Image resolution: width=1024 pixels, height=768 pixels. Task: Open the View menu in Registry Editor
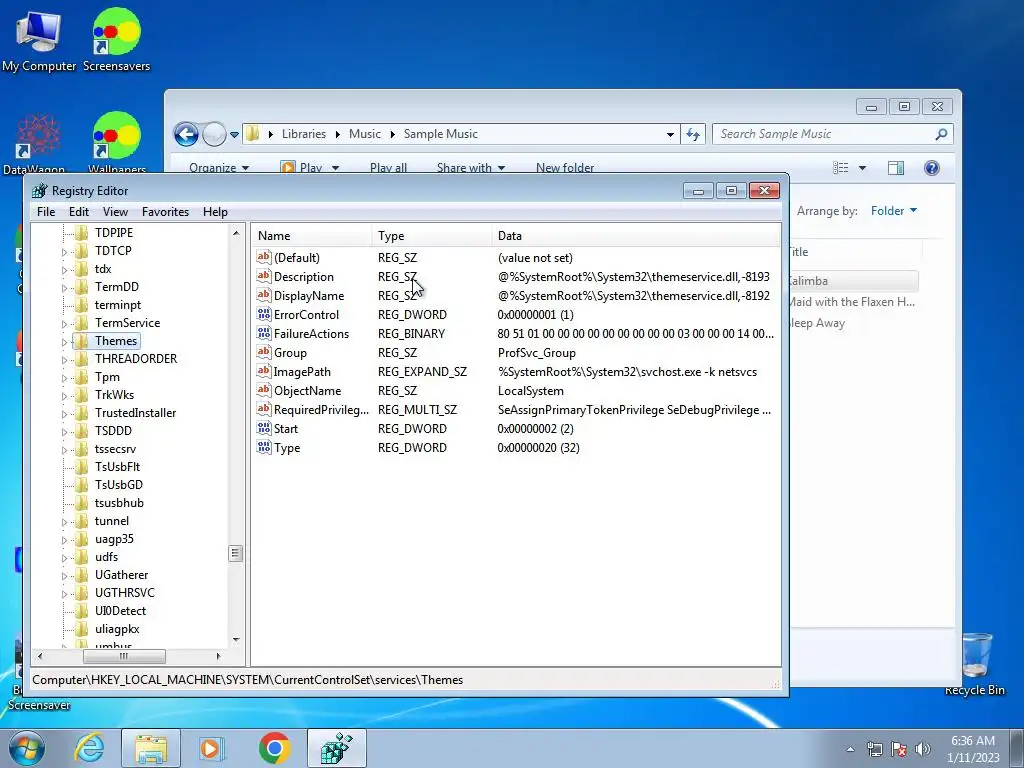point(116,212)
